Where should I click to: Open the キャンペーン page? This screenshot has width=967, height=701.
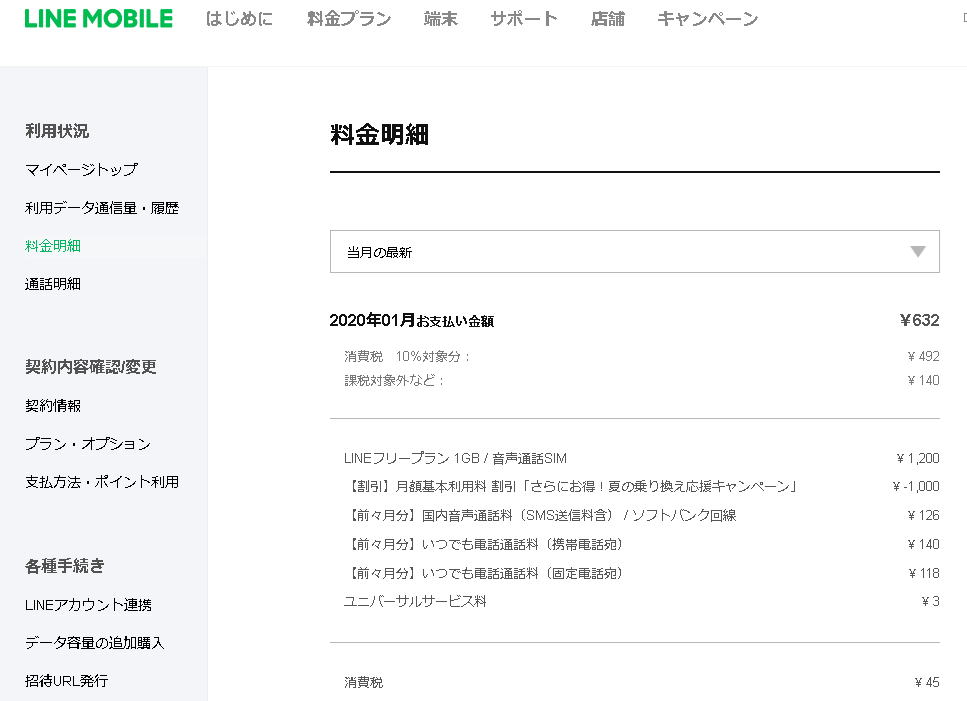(x=707, y=19)
